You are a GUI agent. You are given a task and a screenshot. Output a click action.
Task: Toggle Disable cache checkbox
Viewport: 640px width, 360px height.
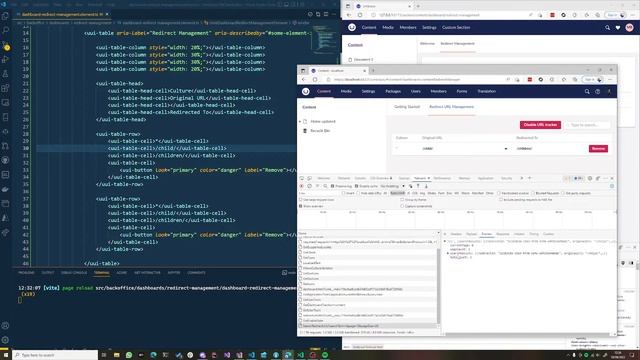pyautogui.click(x=356, y=186)
